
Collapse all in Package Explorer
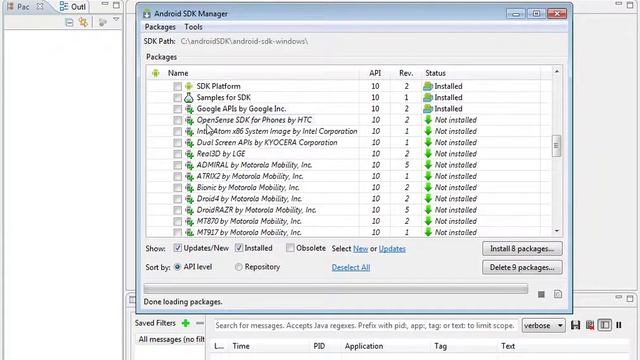(x=69, y=22)
